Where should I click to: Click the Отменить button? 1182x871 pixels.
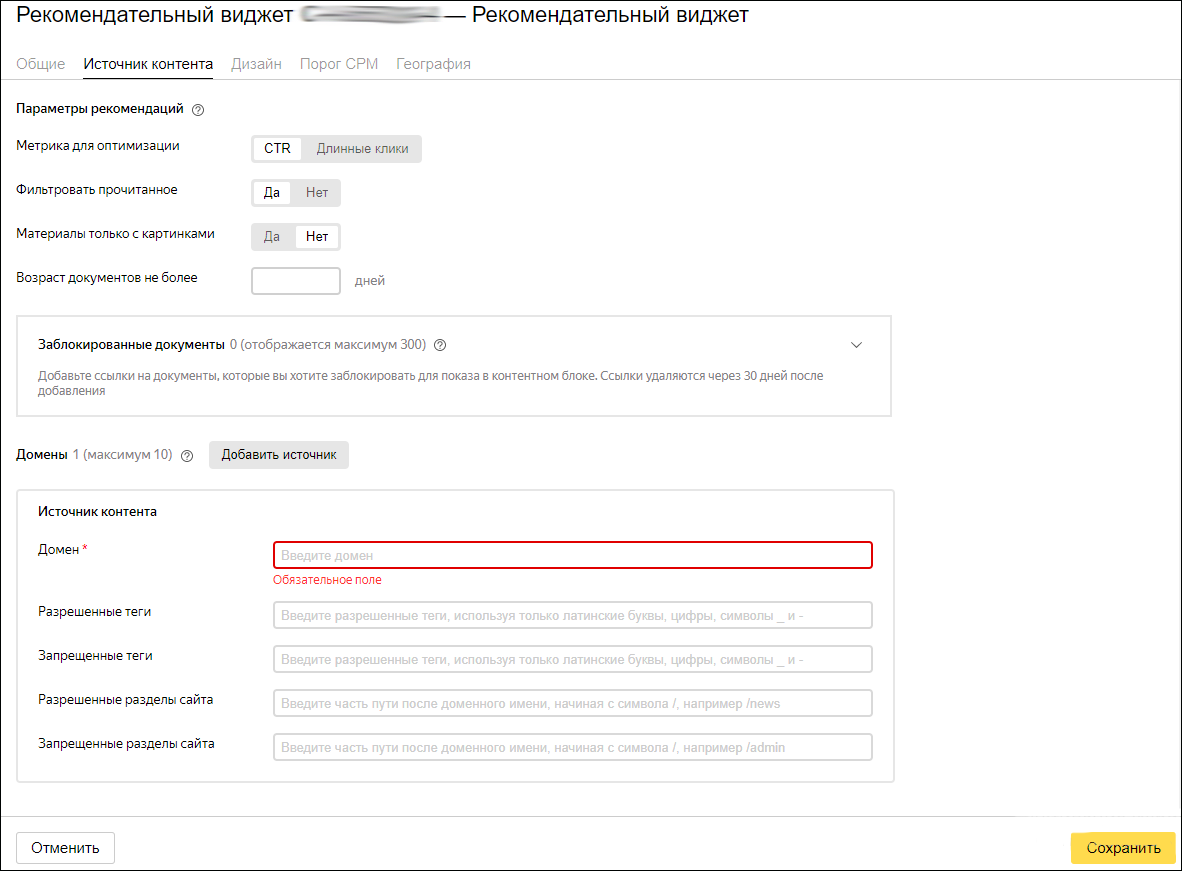(66, 848)
